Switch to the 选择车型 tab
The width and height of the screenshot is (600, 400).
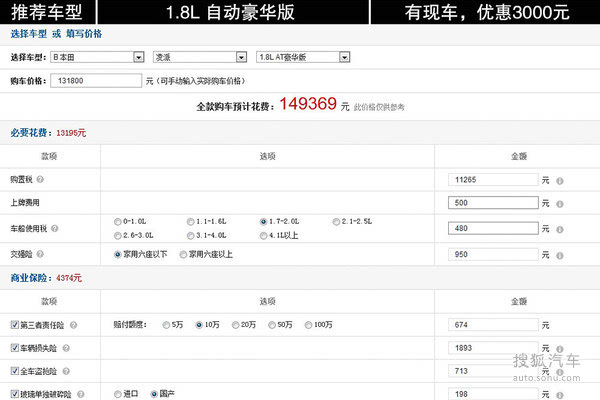(28, 34)
